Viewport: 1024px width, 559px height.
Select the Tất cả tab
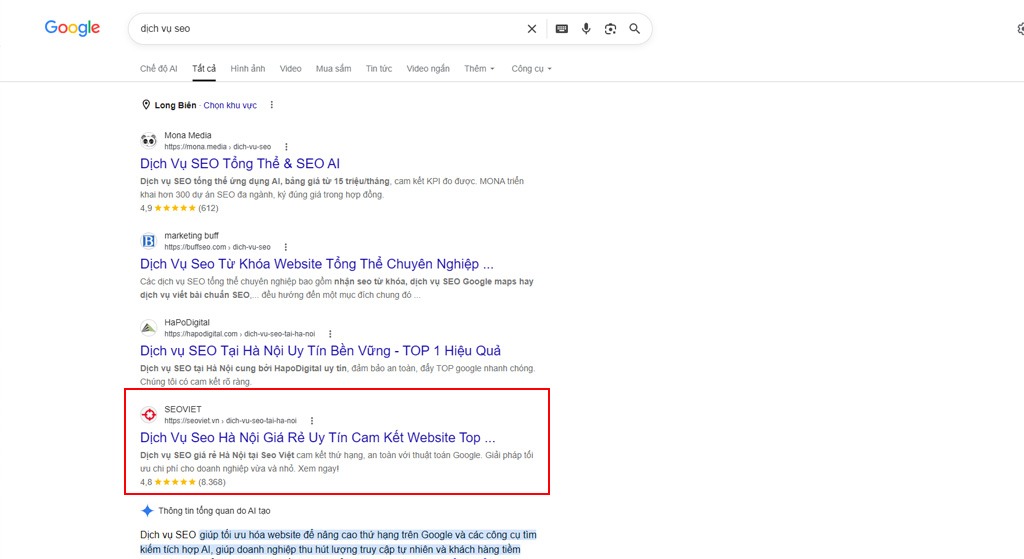(x=204, y=69)
